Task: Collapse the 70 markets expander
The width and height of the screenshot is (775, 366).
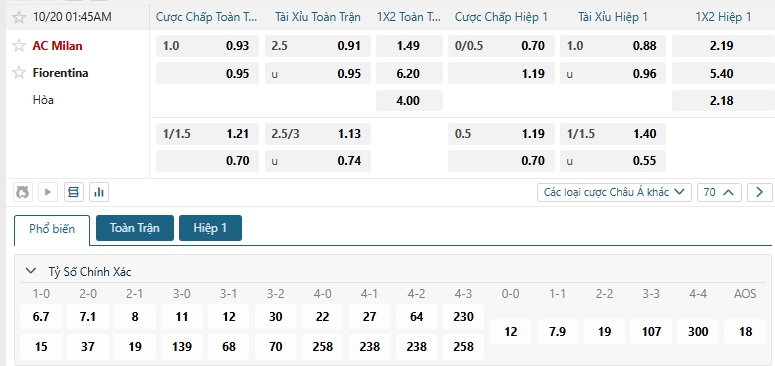Action: coord(719,192)
